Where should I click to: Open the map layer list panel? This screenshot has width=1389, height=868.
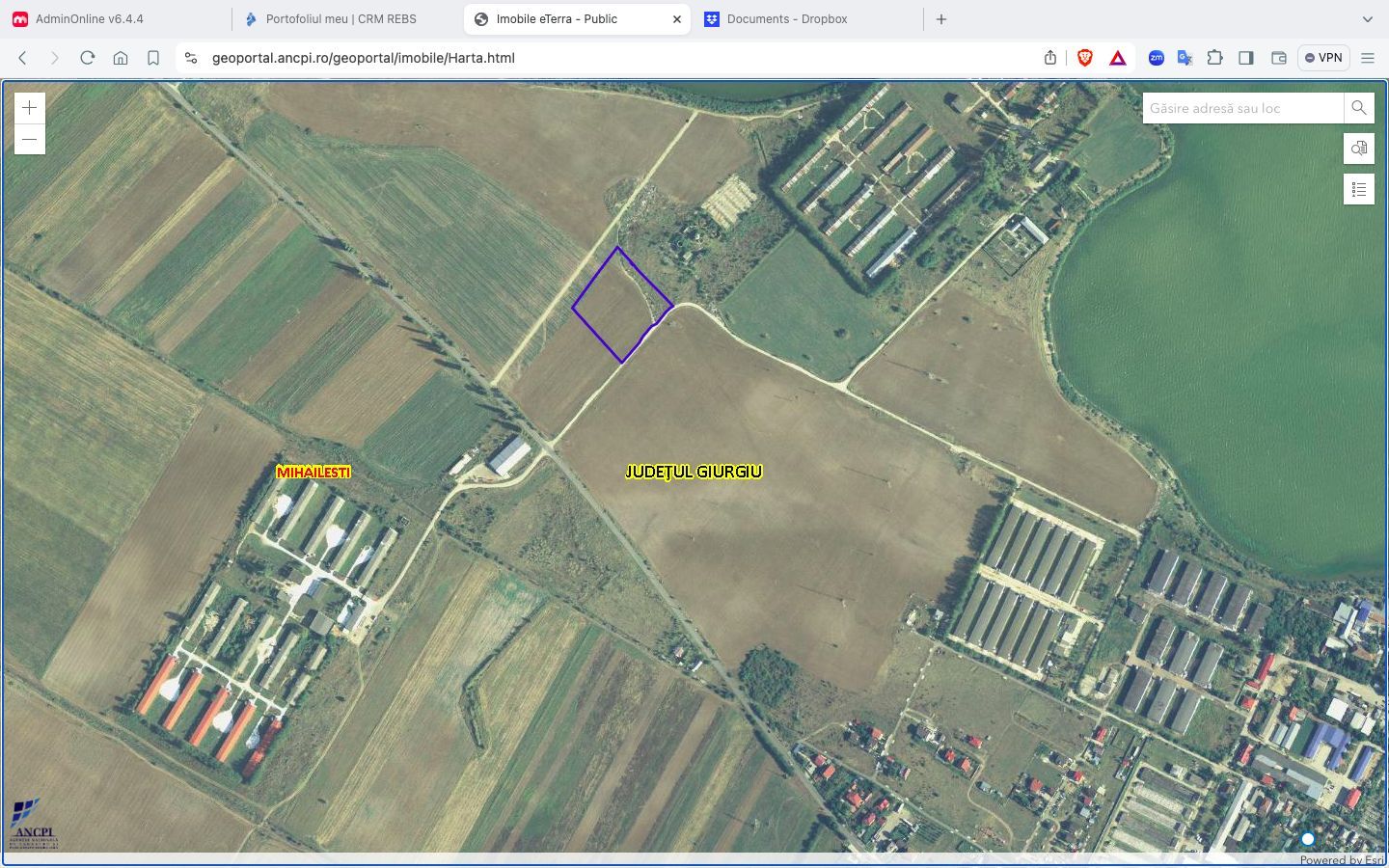coord(1358,189)
